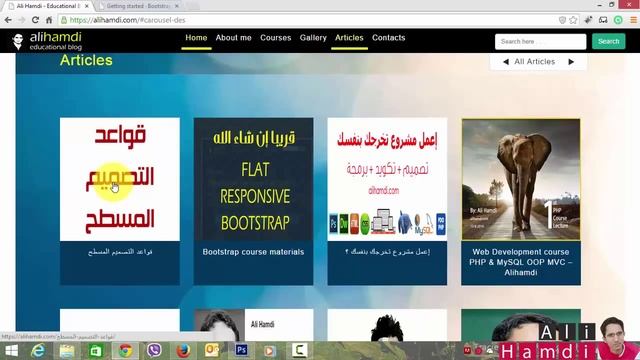The height and width of the screenshot is (360, 640).
Task: Reload the page with the refresh icon
Action: pyautogui.click(x=36, y=20)
